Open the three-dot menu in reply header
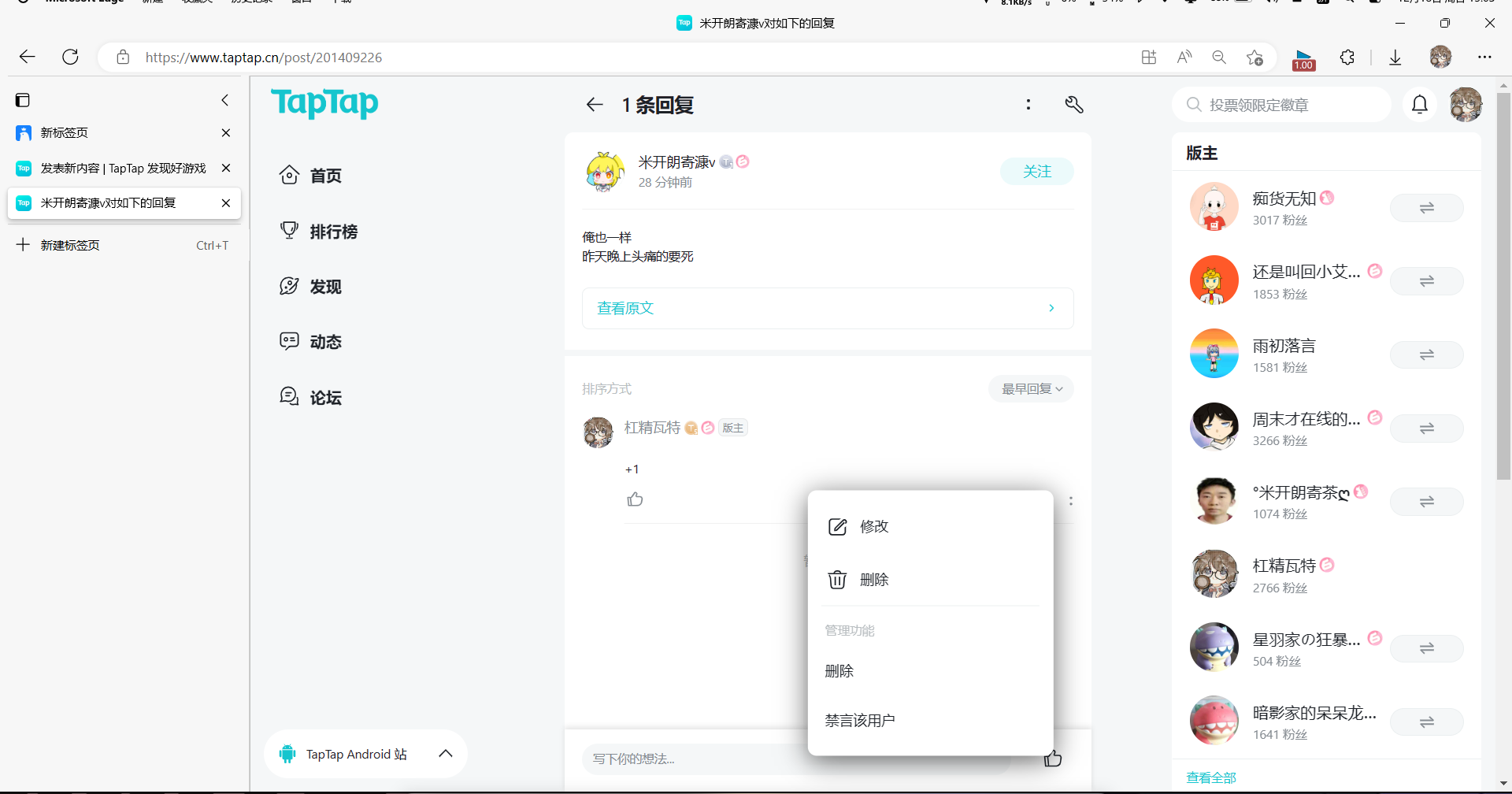Viewport: 1512px width, 794px height. pyautogui.click(x=1028, y=104)
